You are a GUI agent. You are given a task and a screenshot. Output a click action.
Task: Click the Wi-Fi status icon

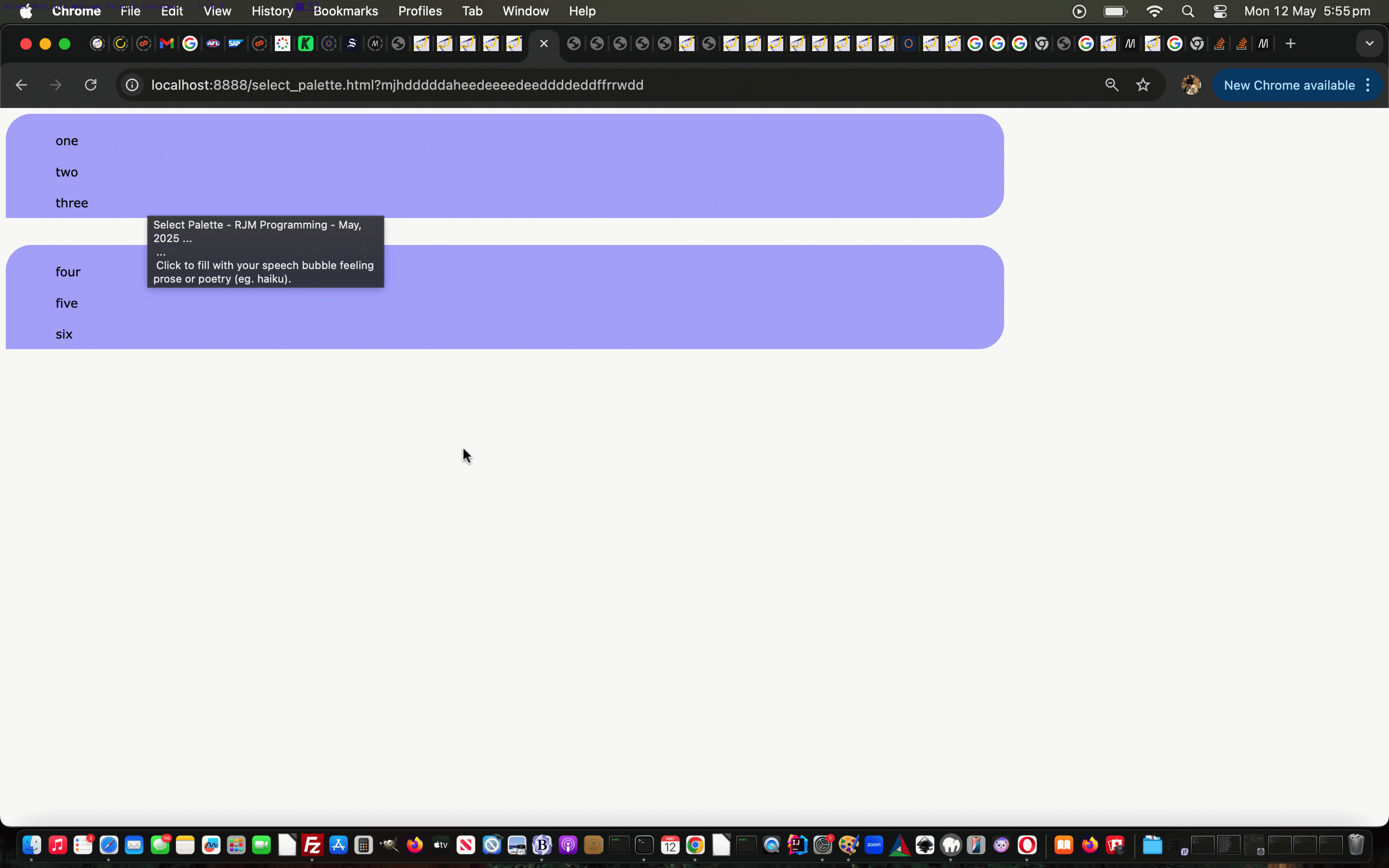(x=1154, y=12)
